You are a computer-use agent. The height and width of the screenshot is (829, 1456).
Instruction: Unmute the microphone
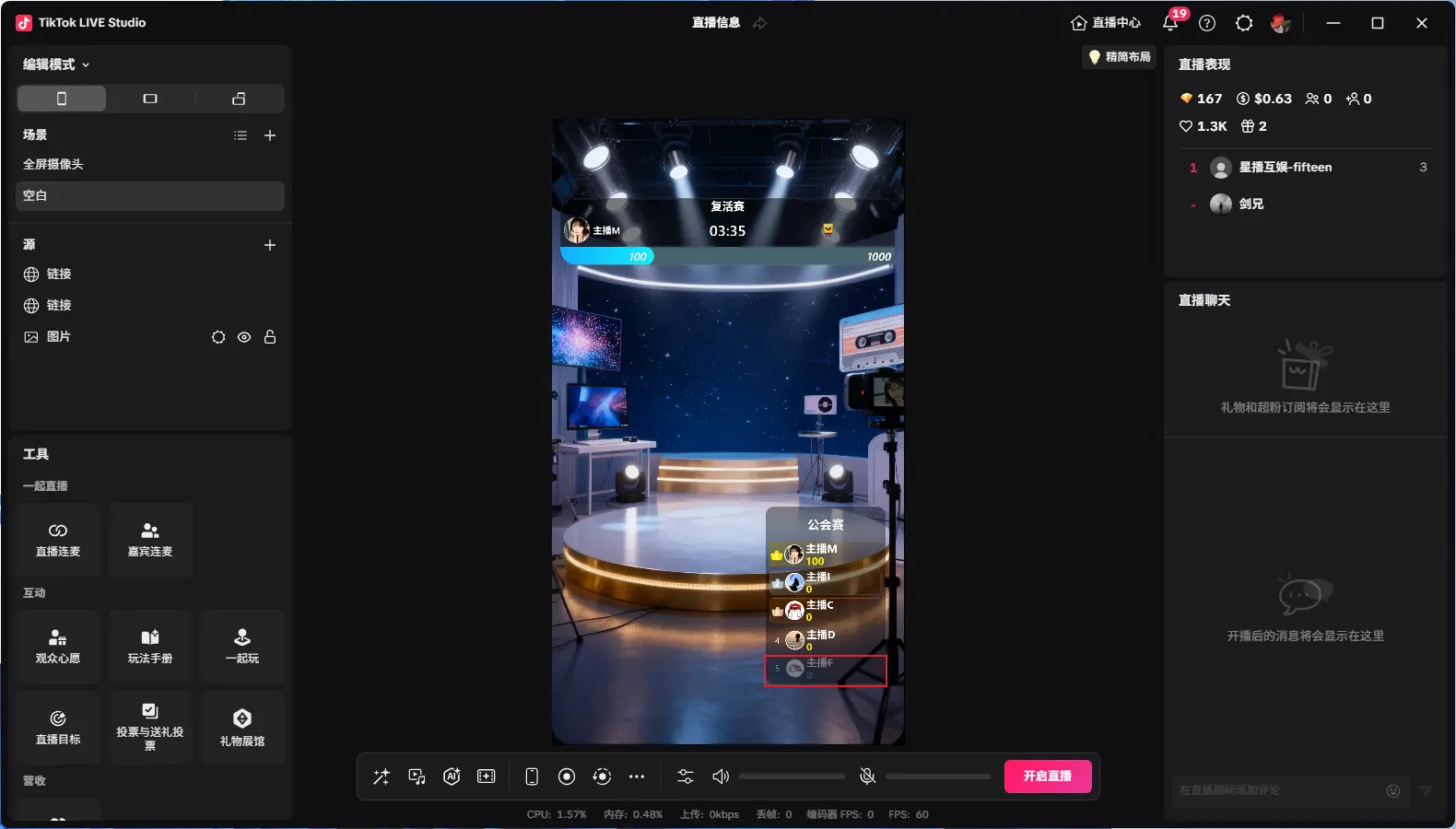(x=867, y=776)
